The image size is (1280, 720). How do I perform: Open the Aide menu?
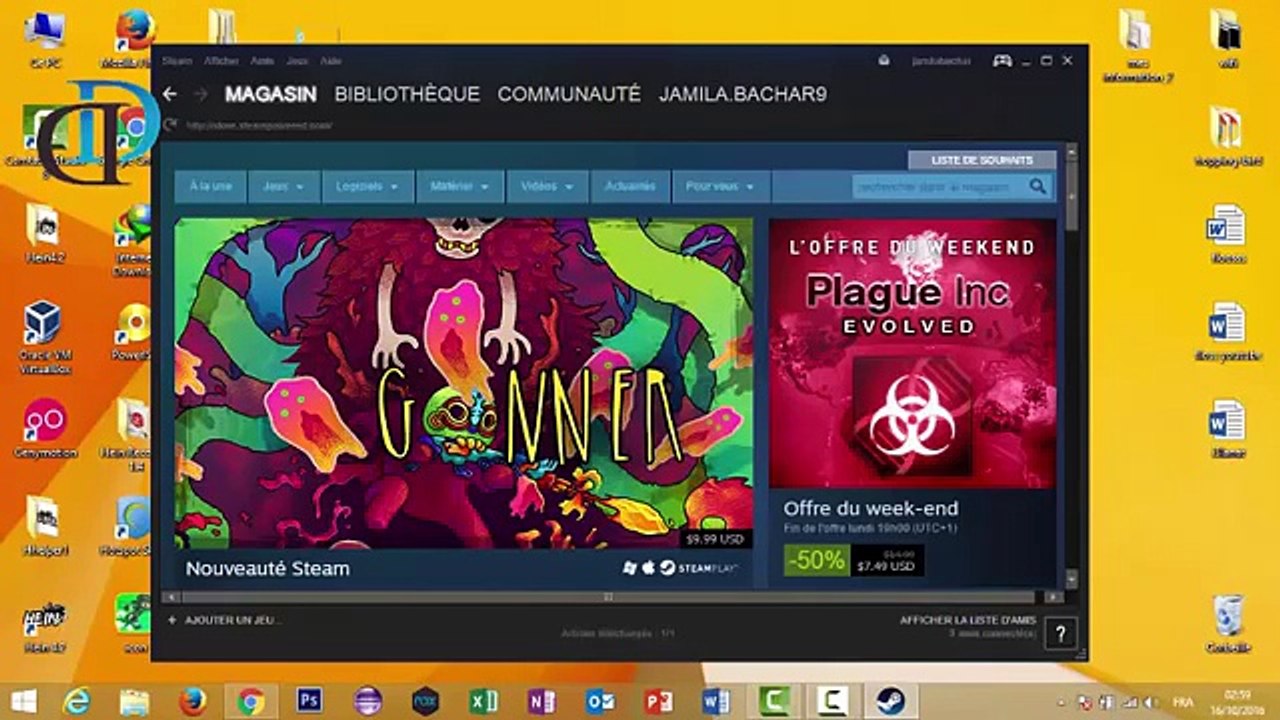click(x=331, y=61)
